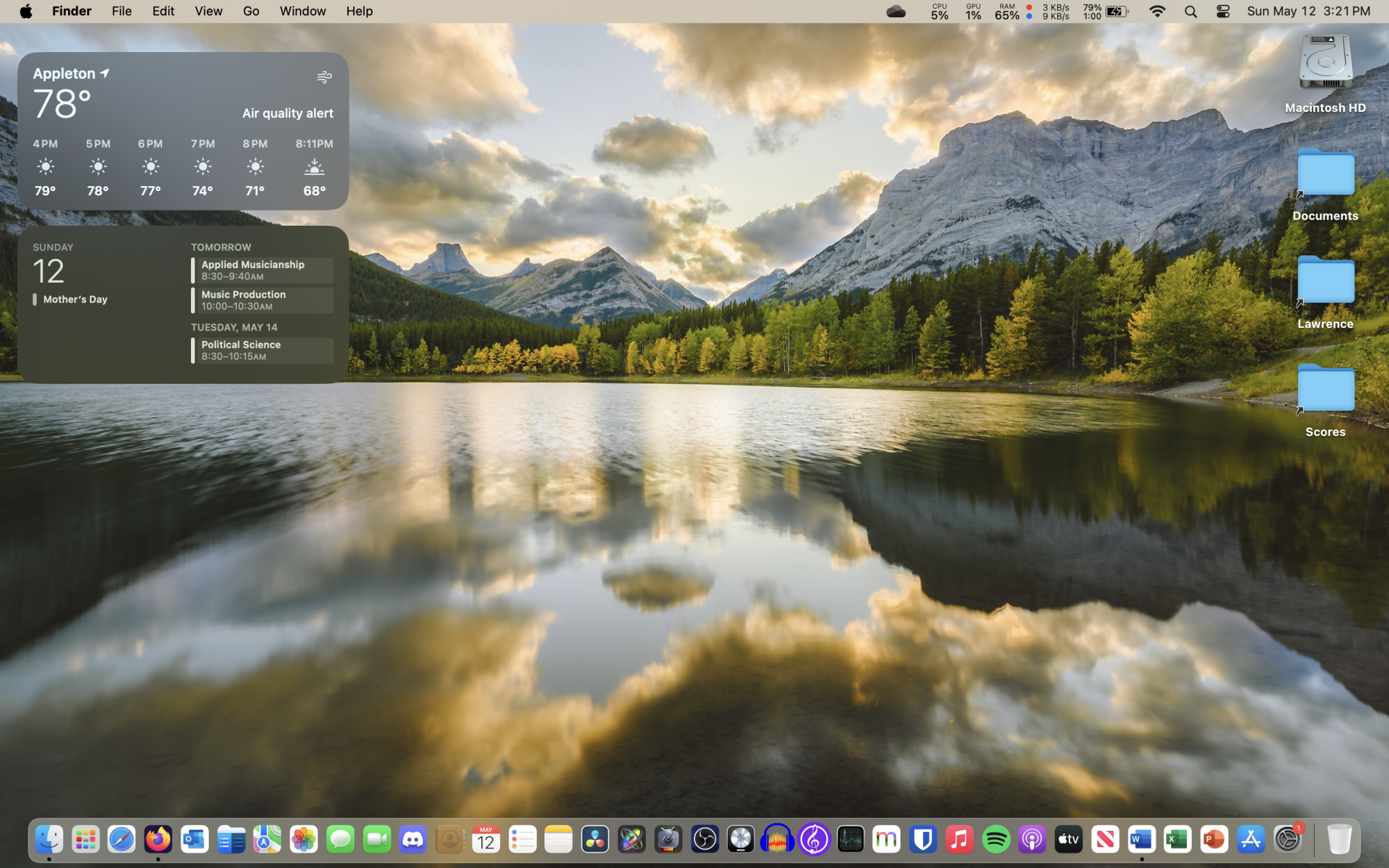This screenshot has height=868, width=1389.
Task: Open Firefox from the dock
Action: point(158,840)
